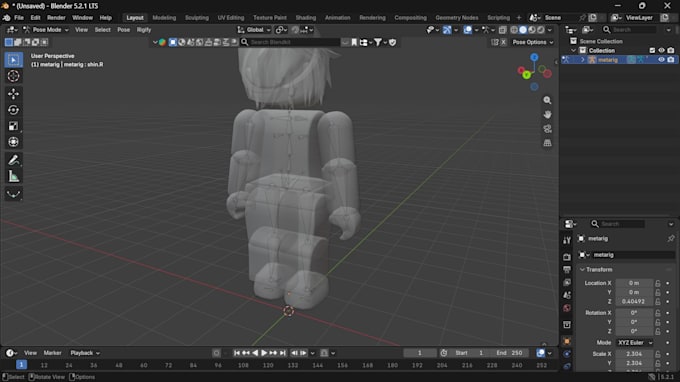This screenshot has width=680, height=382.
Task: Open the Rigify header menu
Action: pos(144,30)
